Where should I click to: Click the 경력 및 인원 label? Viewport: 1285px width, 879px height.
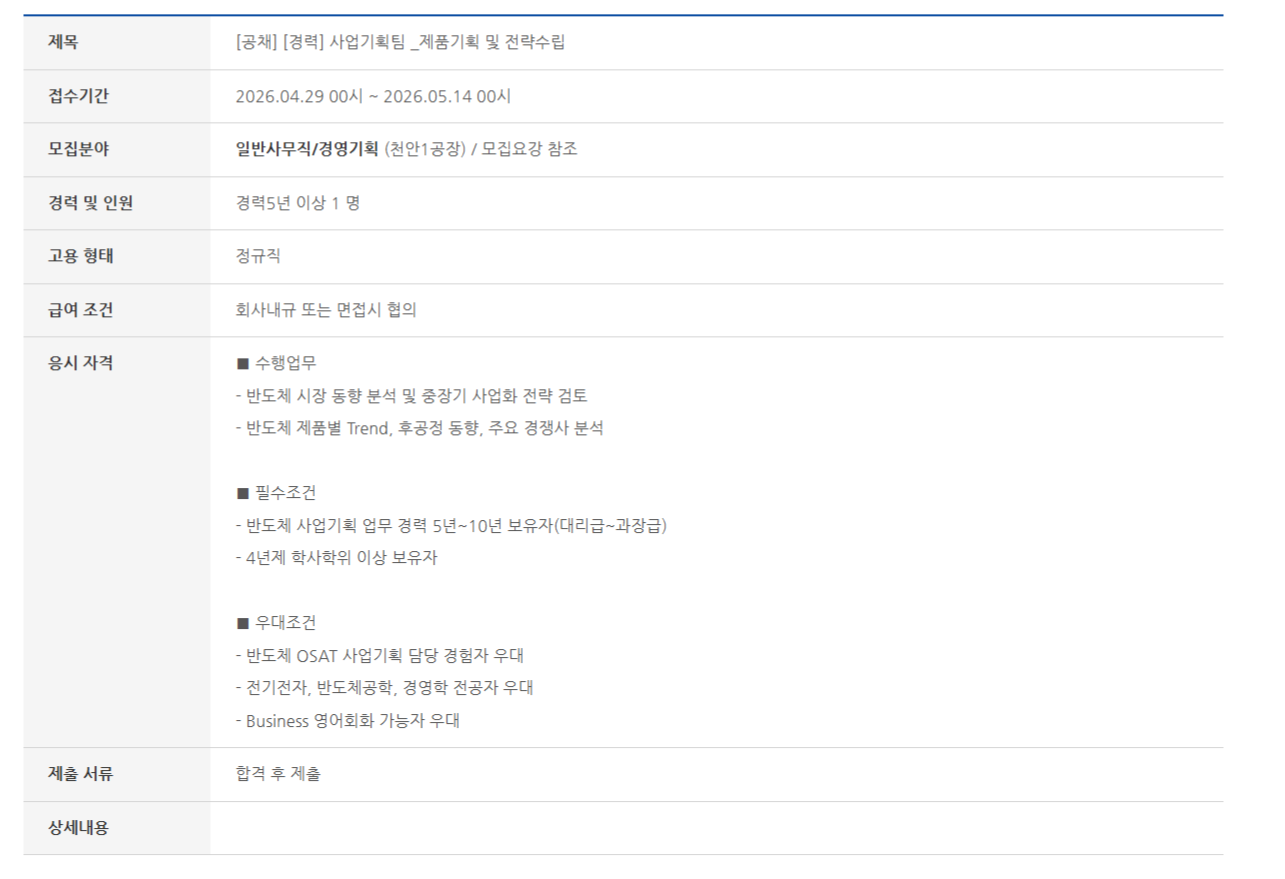[90, 203]
